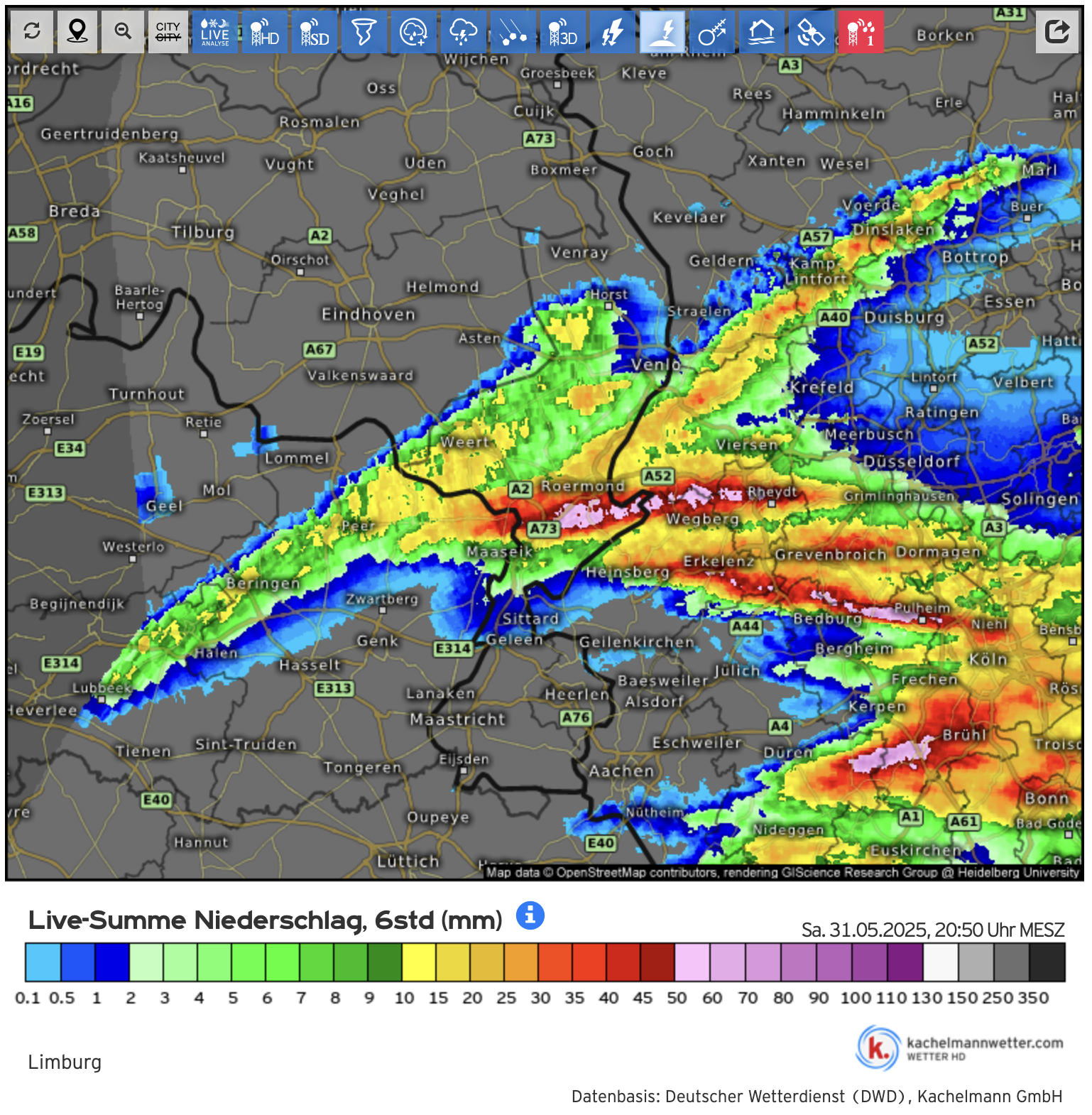Show the lightning strikes layer
Image resolution: width=1092 pixels, height=1115 pixels.
tap(613, 31)
